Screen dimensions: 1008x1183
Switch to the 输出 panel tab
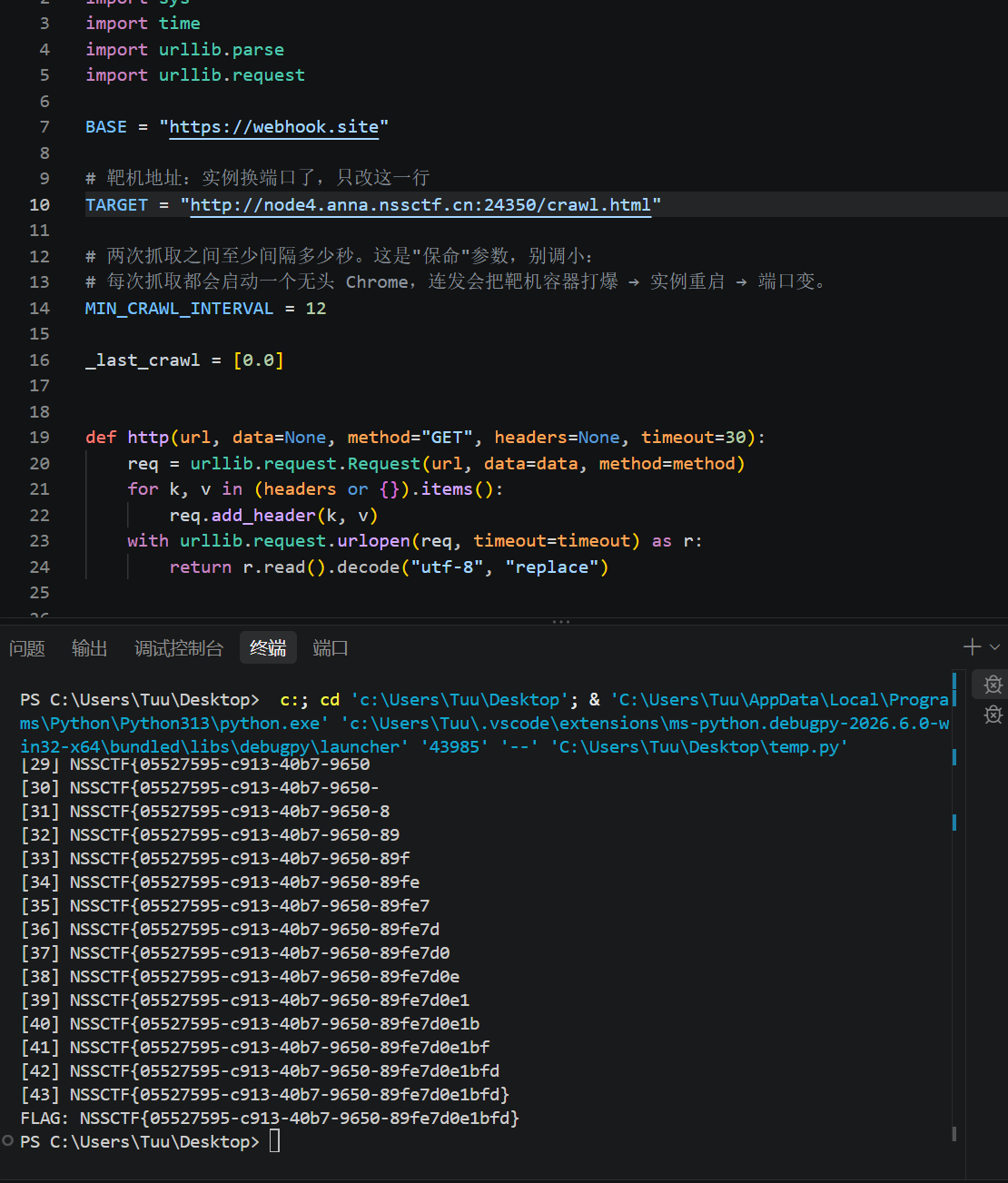click(x=90, y=648)
